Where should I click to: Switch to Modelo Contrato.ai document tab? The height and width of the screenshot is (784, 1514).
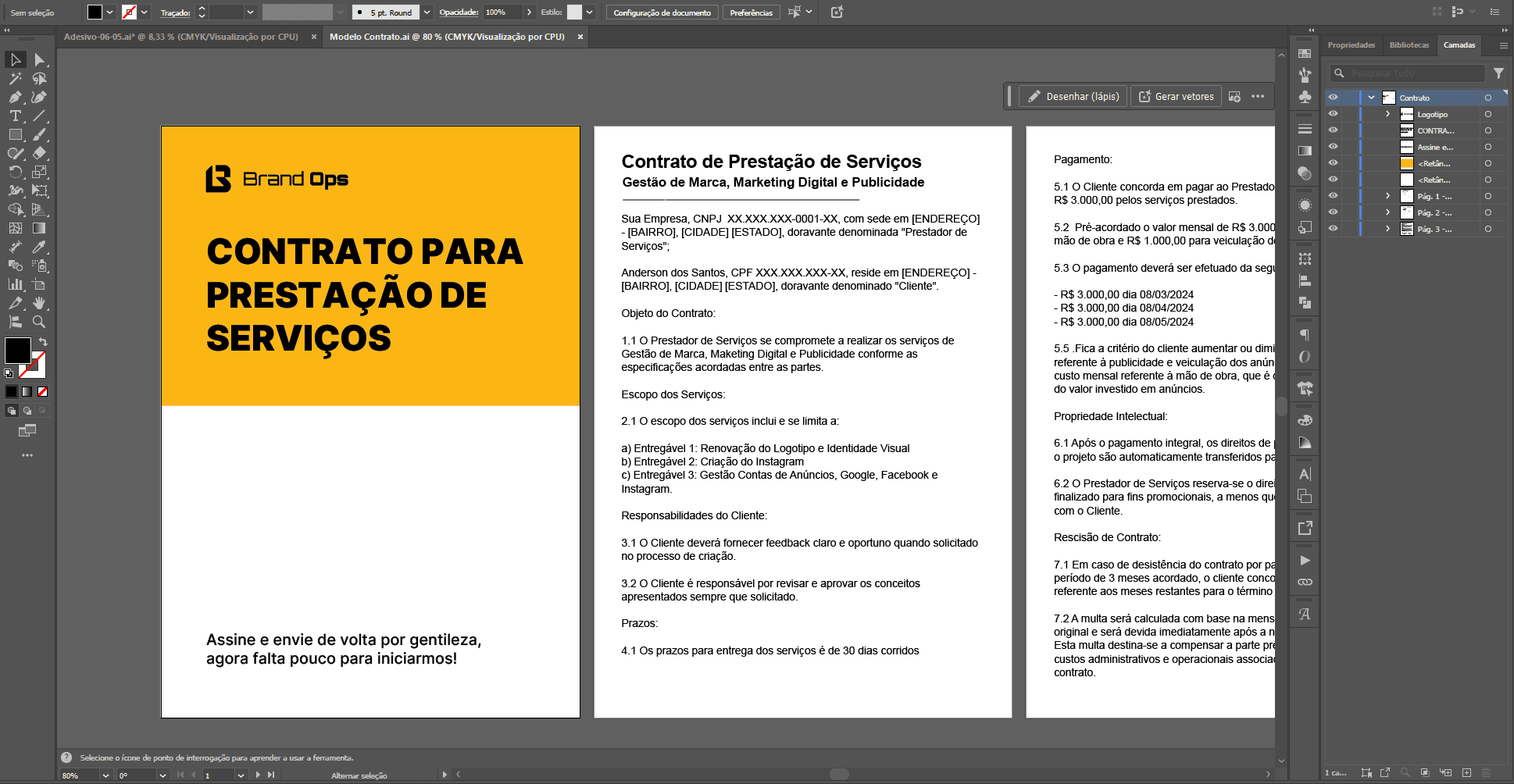(x=447, y=37)
